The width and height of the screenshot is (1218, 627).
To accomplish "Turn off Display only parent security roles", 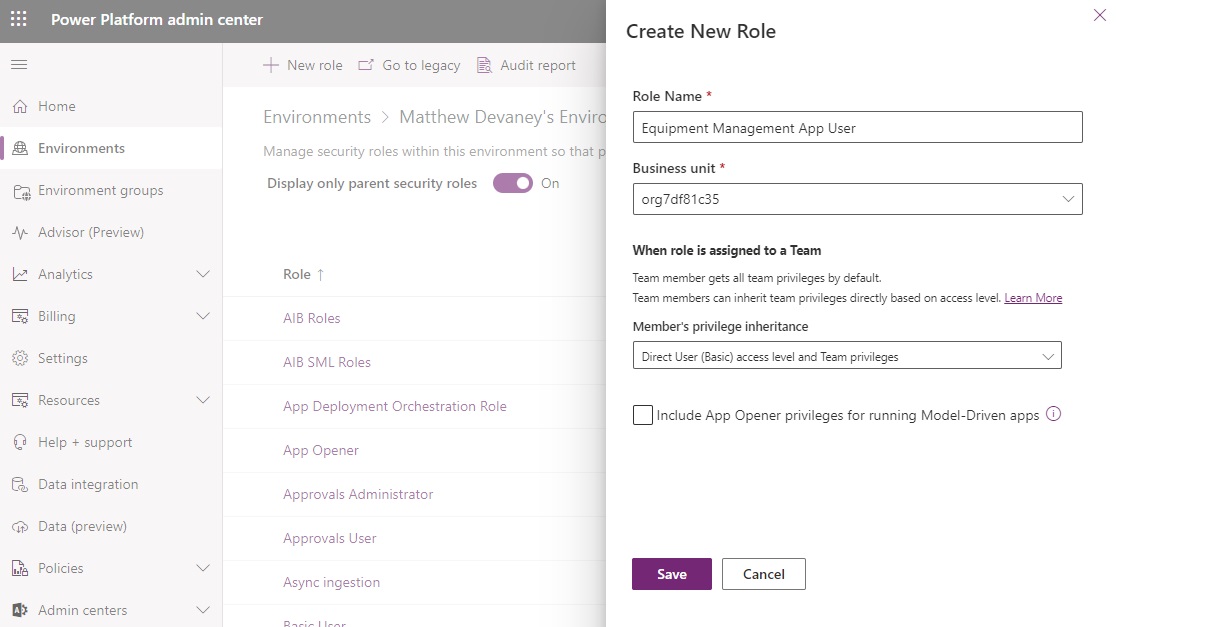I will point(513,183).
